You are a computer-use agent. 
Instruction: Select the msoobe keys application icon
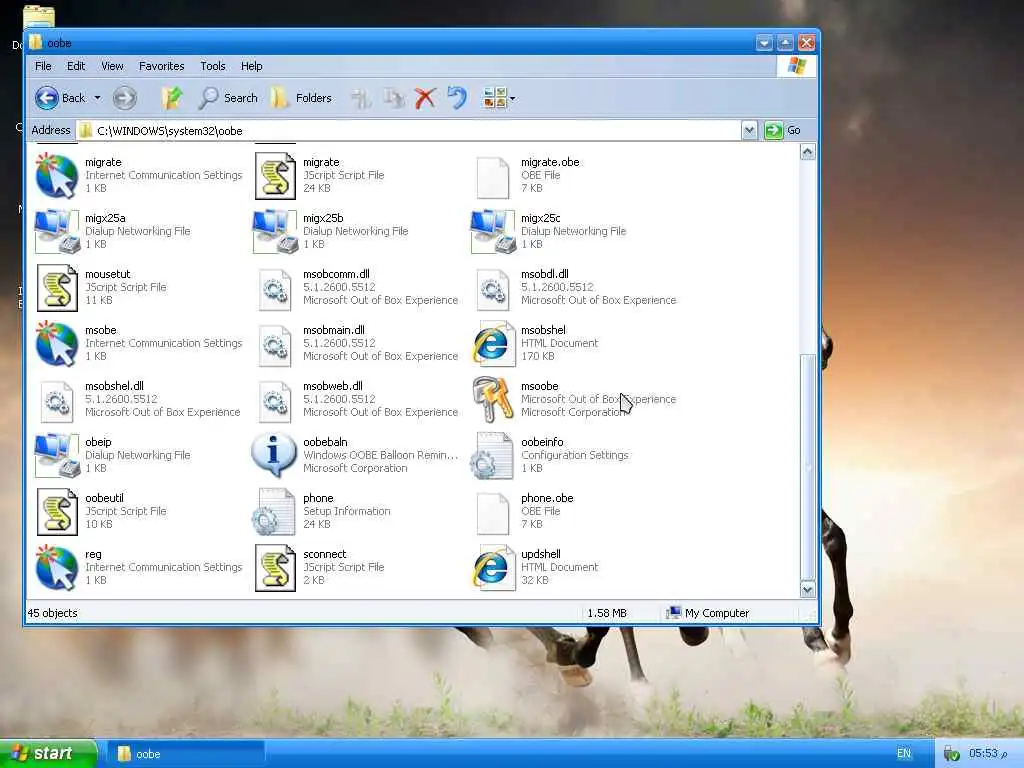point(493,400)
